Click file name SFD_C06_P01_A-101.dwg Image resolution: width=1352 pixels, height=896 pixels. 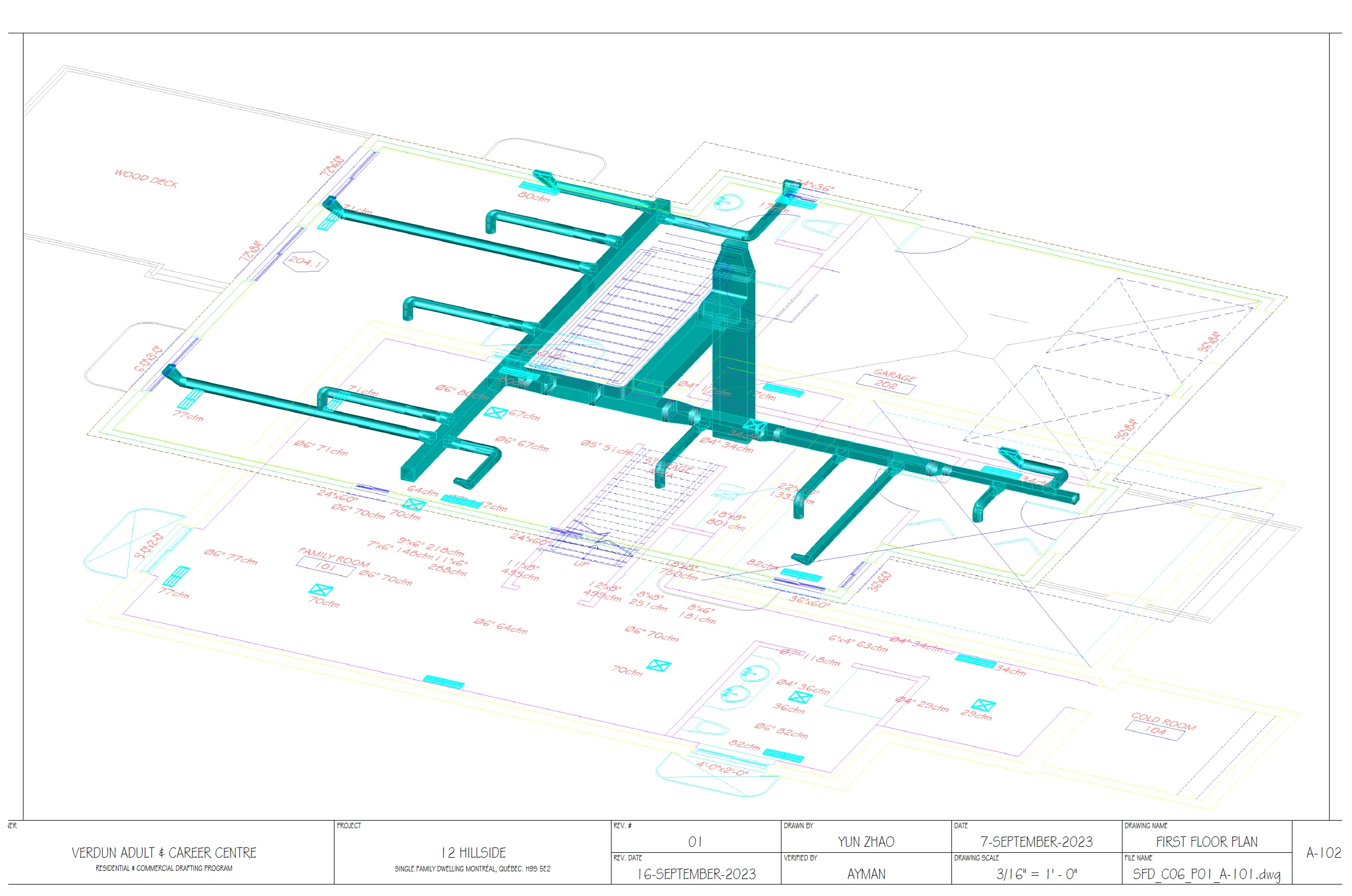pos(1206,875)
